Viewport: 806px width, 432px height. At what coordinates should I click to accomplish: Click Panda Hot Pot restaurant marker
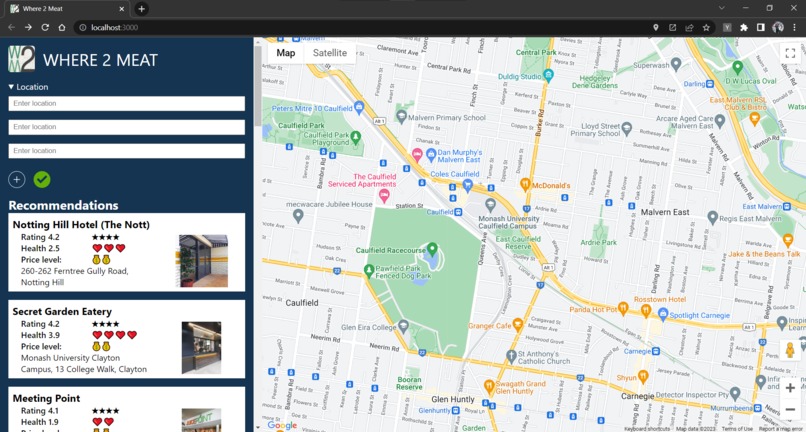point(623,308)
